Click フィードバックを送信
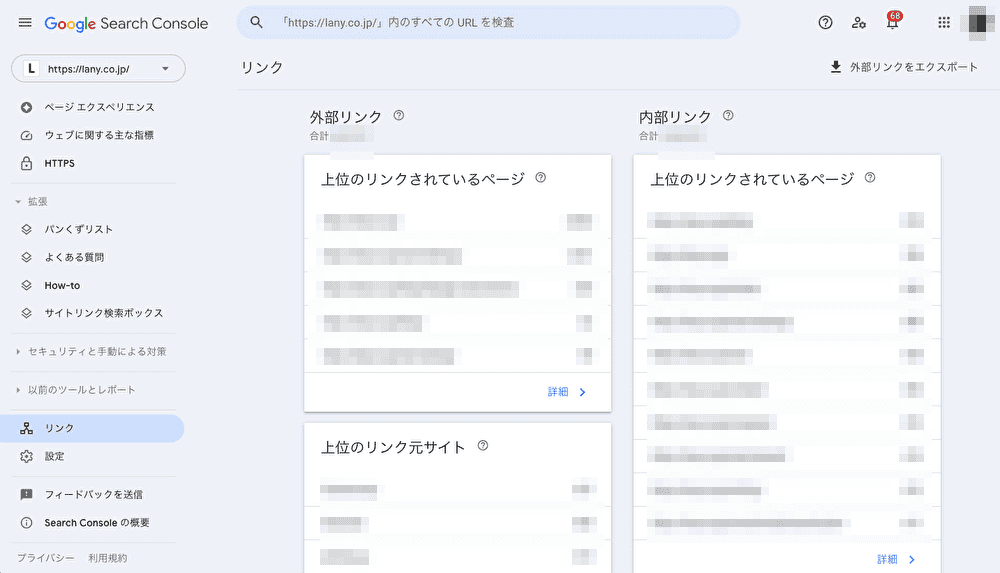The width and height of the screenshot is (1000, 573). [x=94, y=495]
